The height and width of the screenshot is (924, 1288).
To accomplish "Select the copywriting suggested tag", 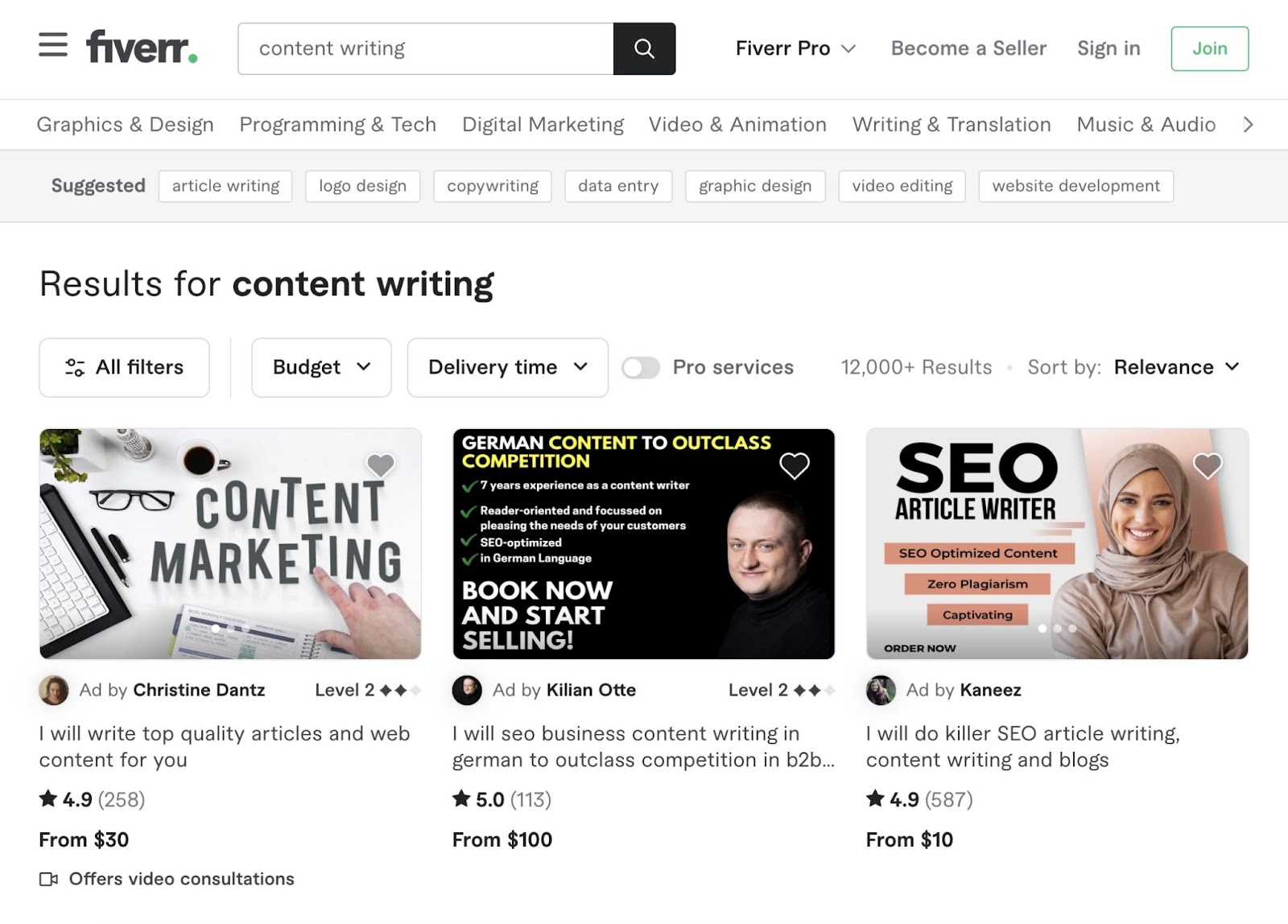I will click(492, 186).
